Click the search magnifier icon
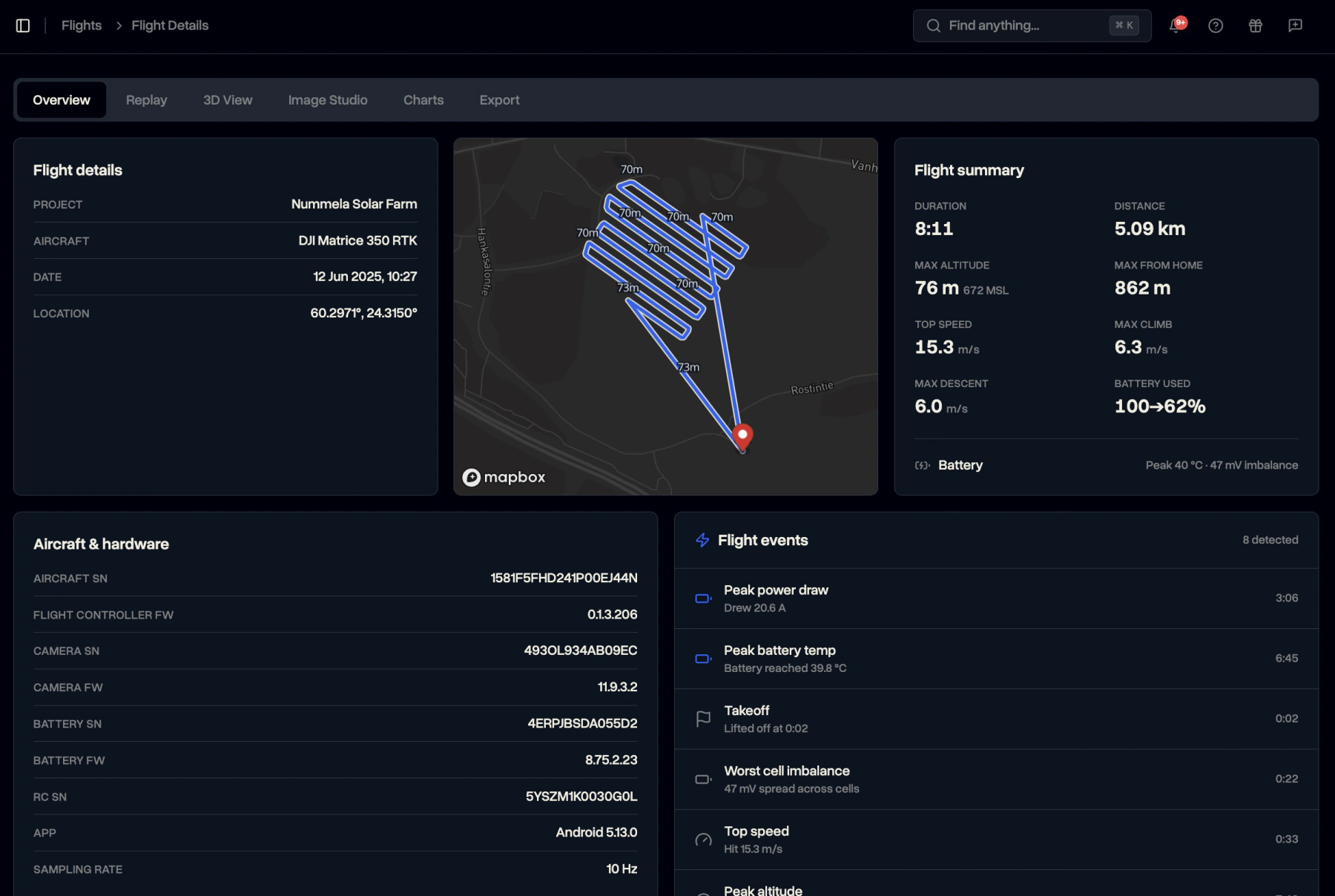This screenshot has width=1335, height=896. click(x=934, y=26)
